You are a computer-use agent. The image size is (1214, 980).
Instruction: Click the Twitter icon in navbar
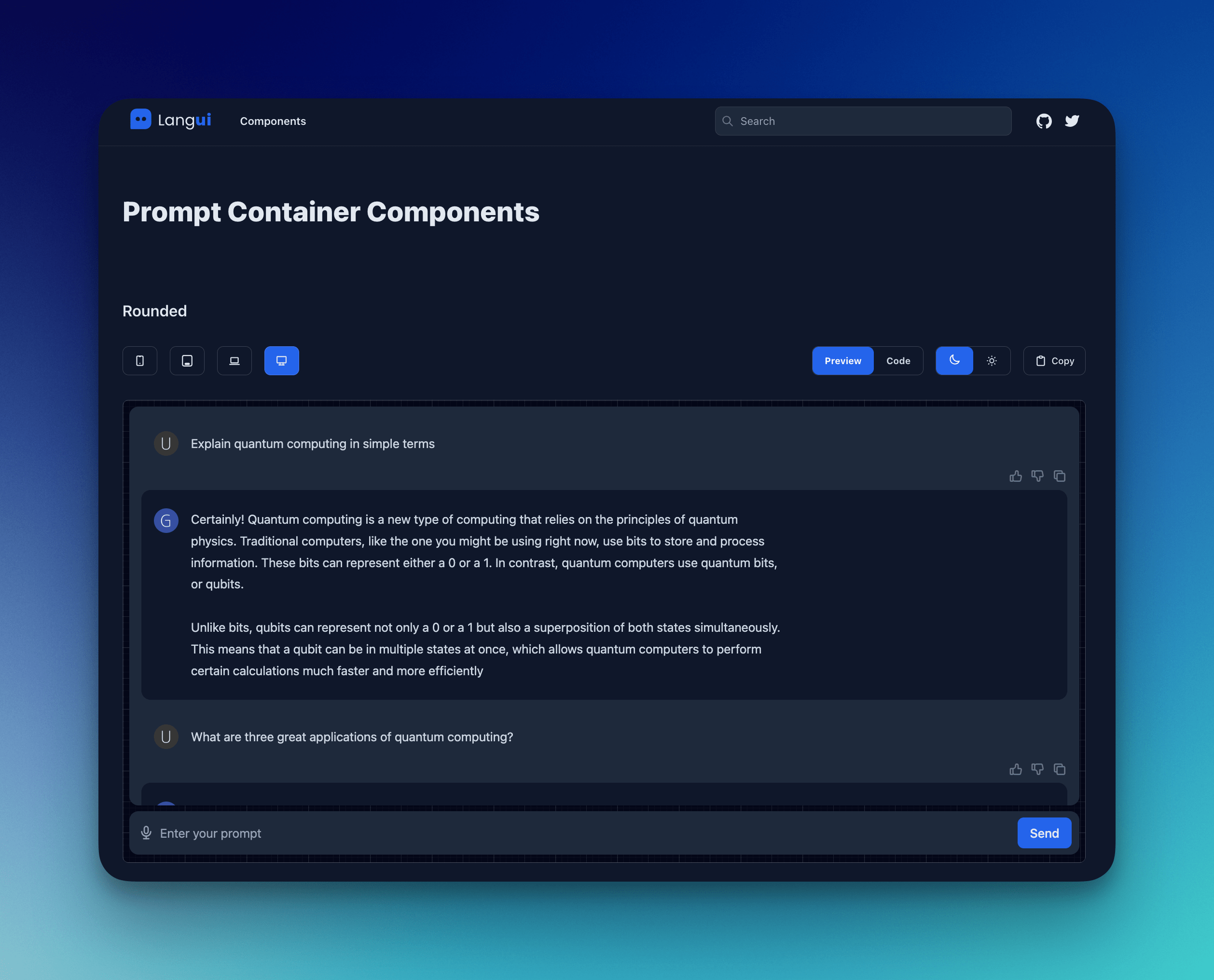(1072, 120)
